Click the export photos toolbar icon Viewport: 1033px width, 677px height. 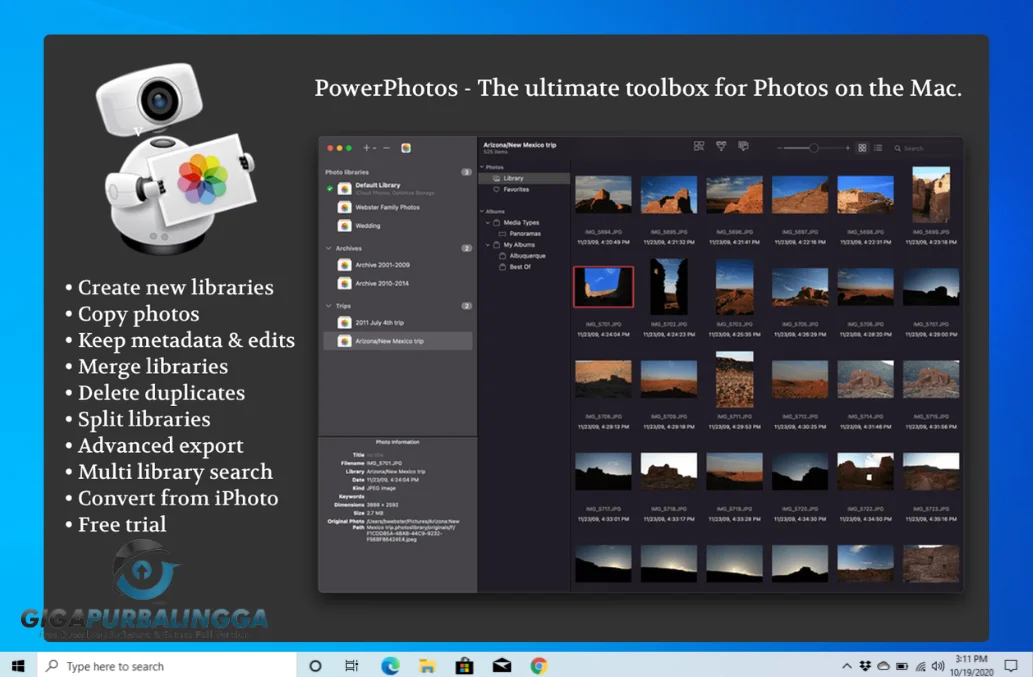pos(743,146)
